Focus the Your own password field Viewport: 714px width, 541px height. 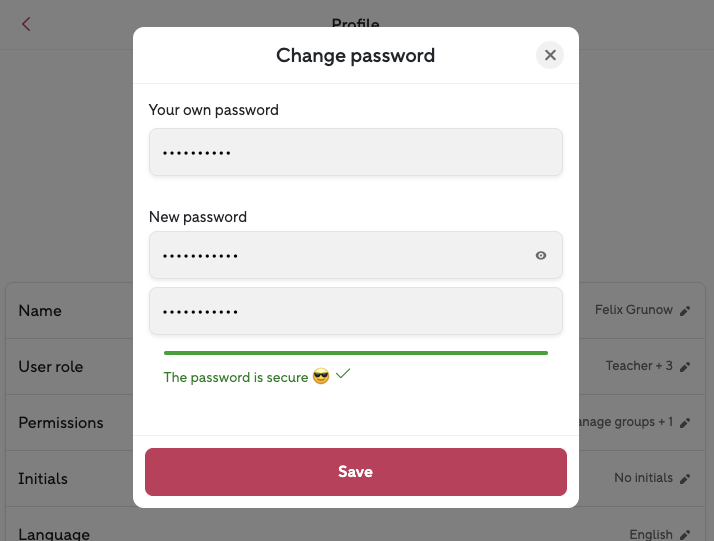(x=356, y=152)
